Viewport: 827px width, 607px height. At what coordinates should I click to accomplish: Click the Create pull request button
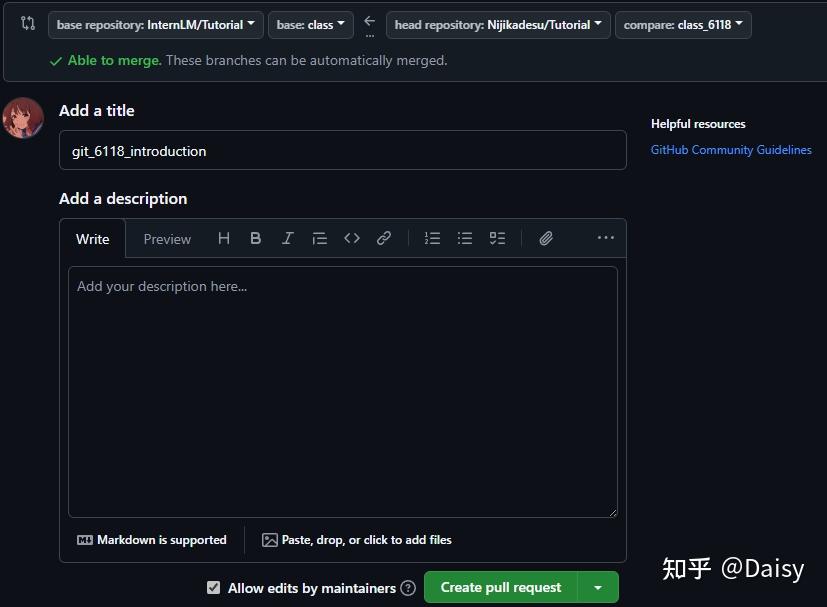tap(500, 587)
